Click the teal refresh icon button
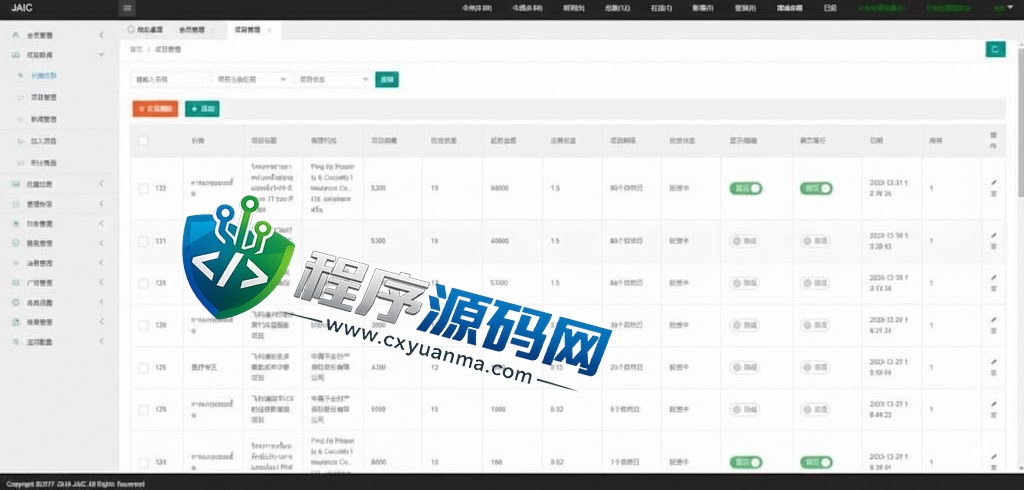The image size is (1024, 490). (995, 49)
